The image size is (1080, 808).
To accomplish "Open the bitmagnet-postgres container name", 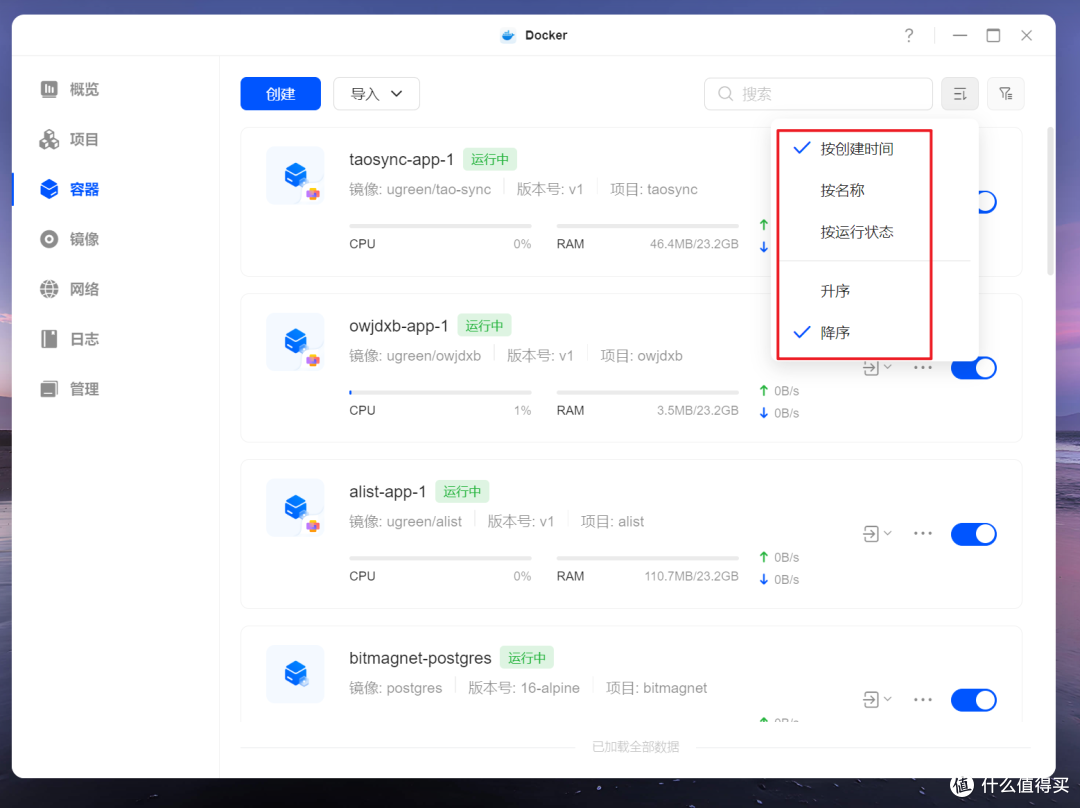I will [x=420, y=659].
